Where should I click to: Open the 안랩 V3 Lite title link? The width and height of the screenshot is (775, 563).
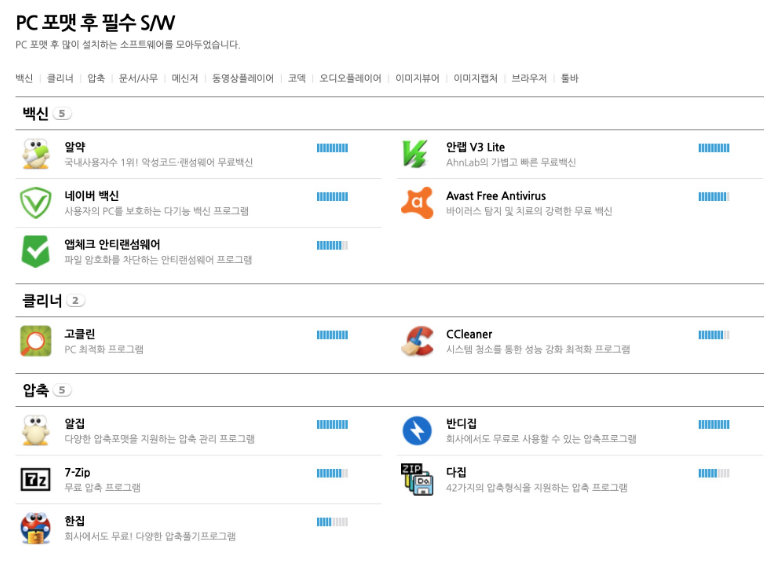click(x=475, y=147)
